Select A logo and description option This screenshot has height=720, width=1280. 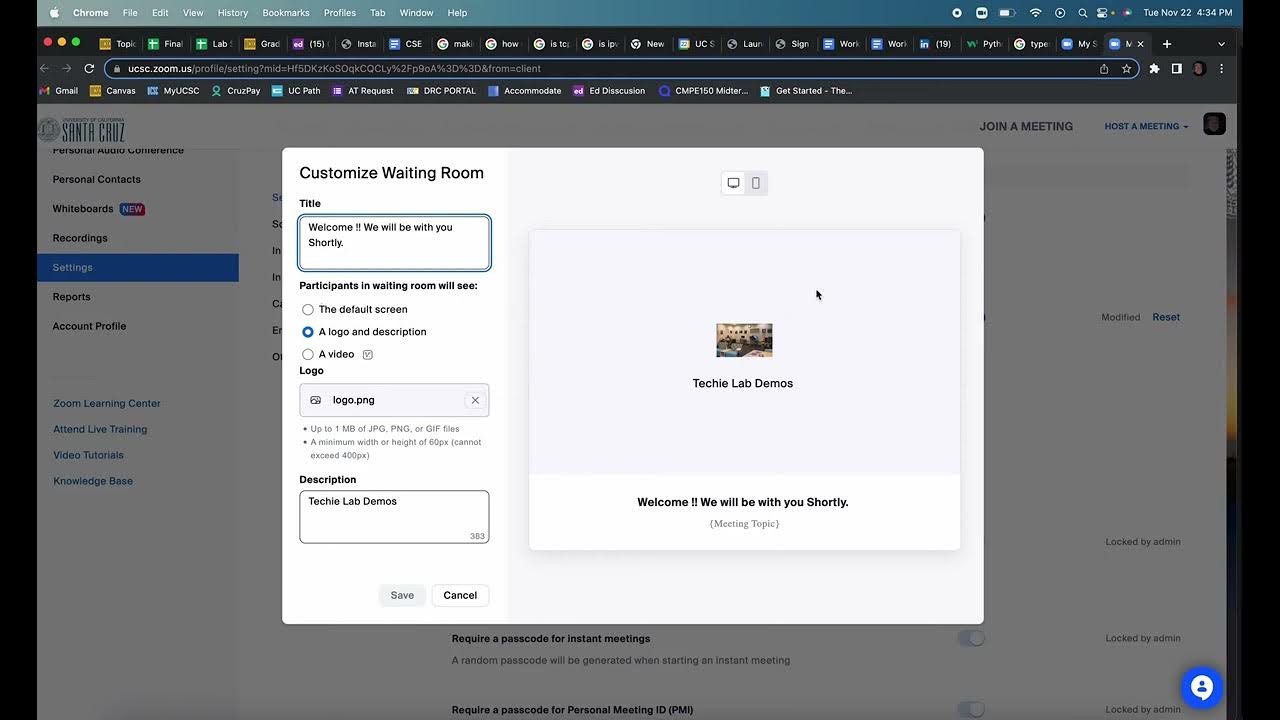tap(364, 332)
